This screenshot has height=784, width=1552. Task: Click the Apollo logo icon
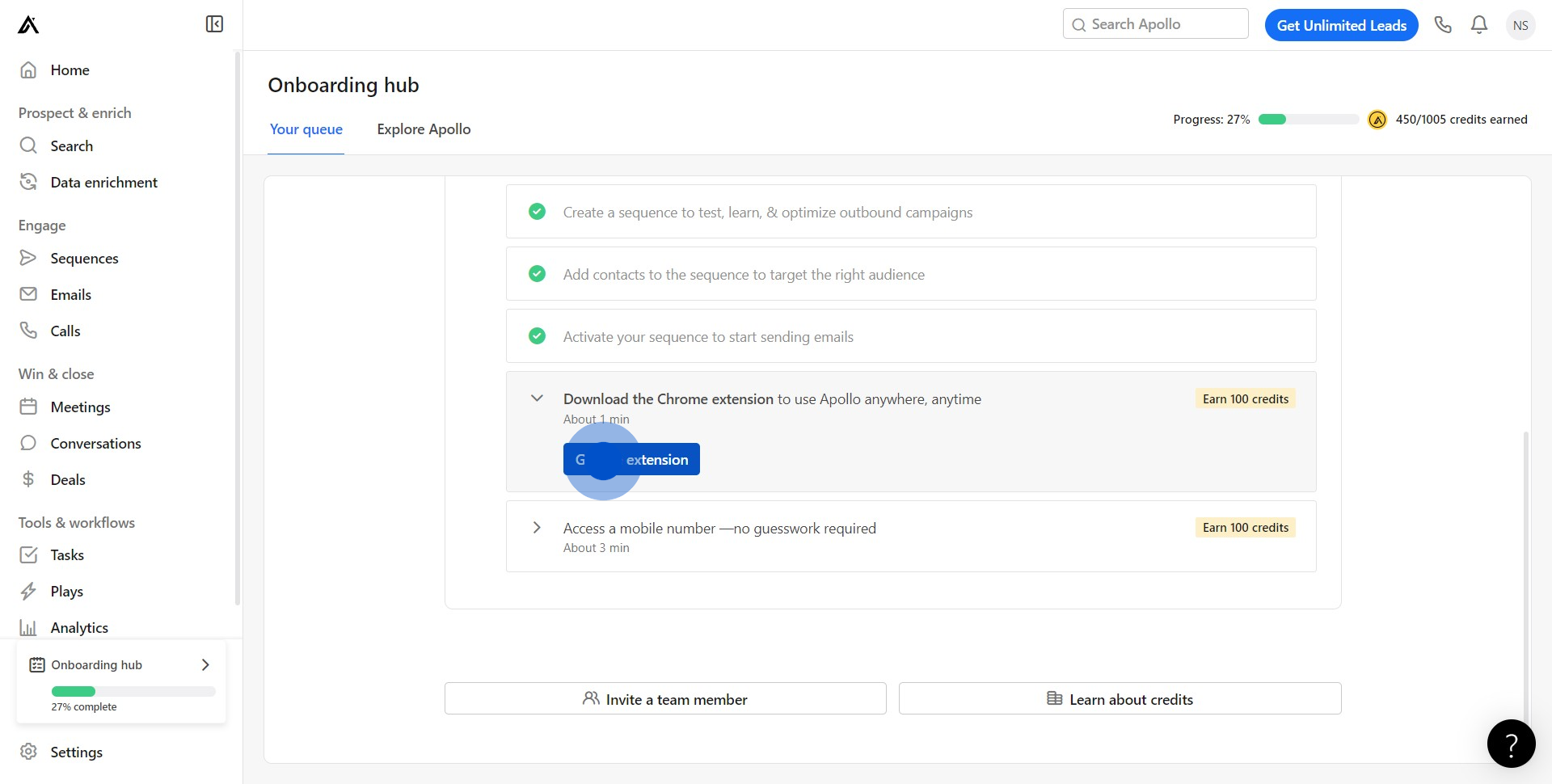pos(28,25)
